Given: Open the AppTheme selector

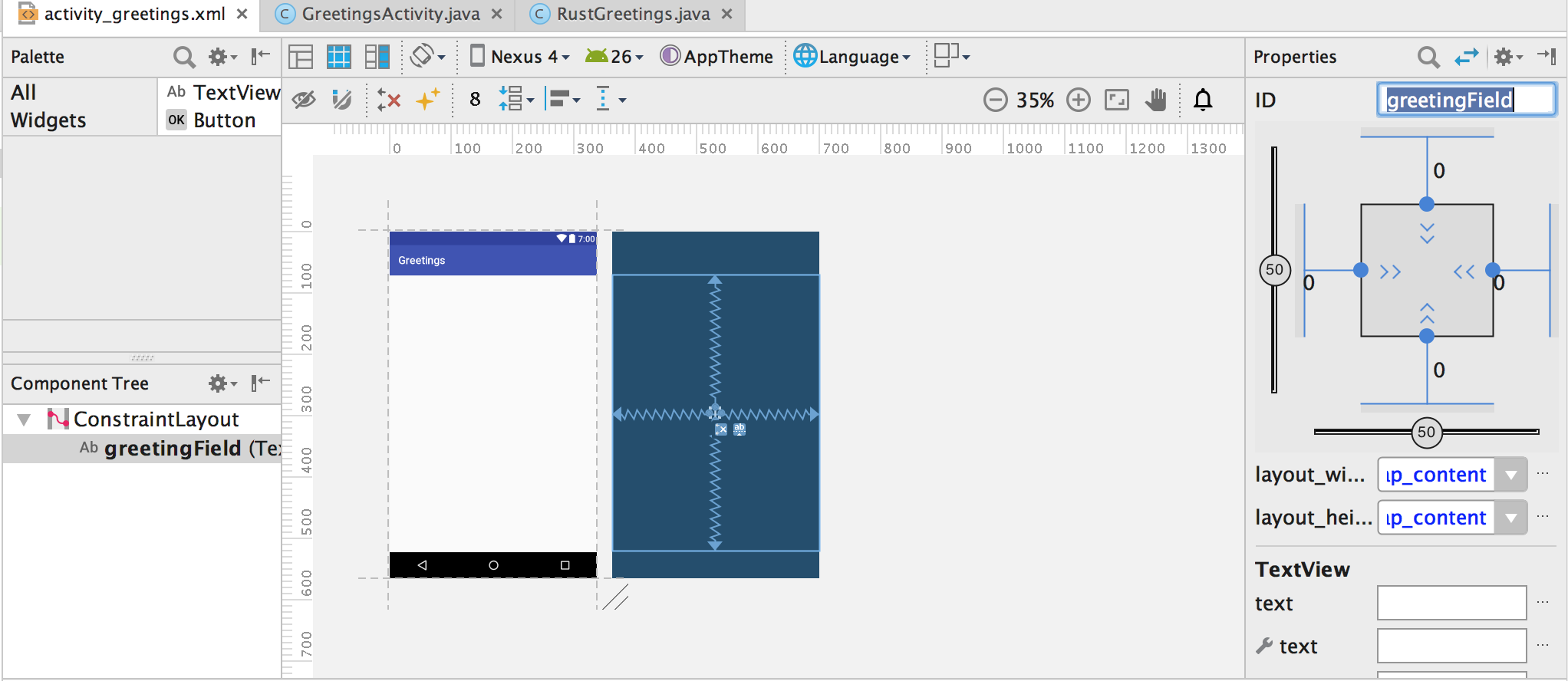Looking at the screenshot, I should coord(716,57).
